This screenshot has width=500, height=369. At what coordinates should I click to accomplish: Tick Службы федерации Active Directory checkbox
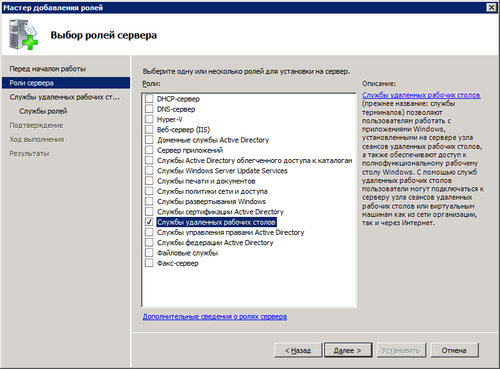click(x=149, y=243)
